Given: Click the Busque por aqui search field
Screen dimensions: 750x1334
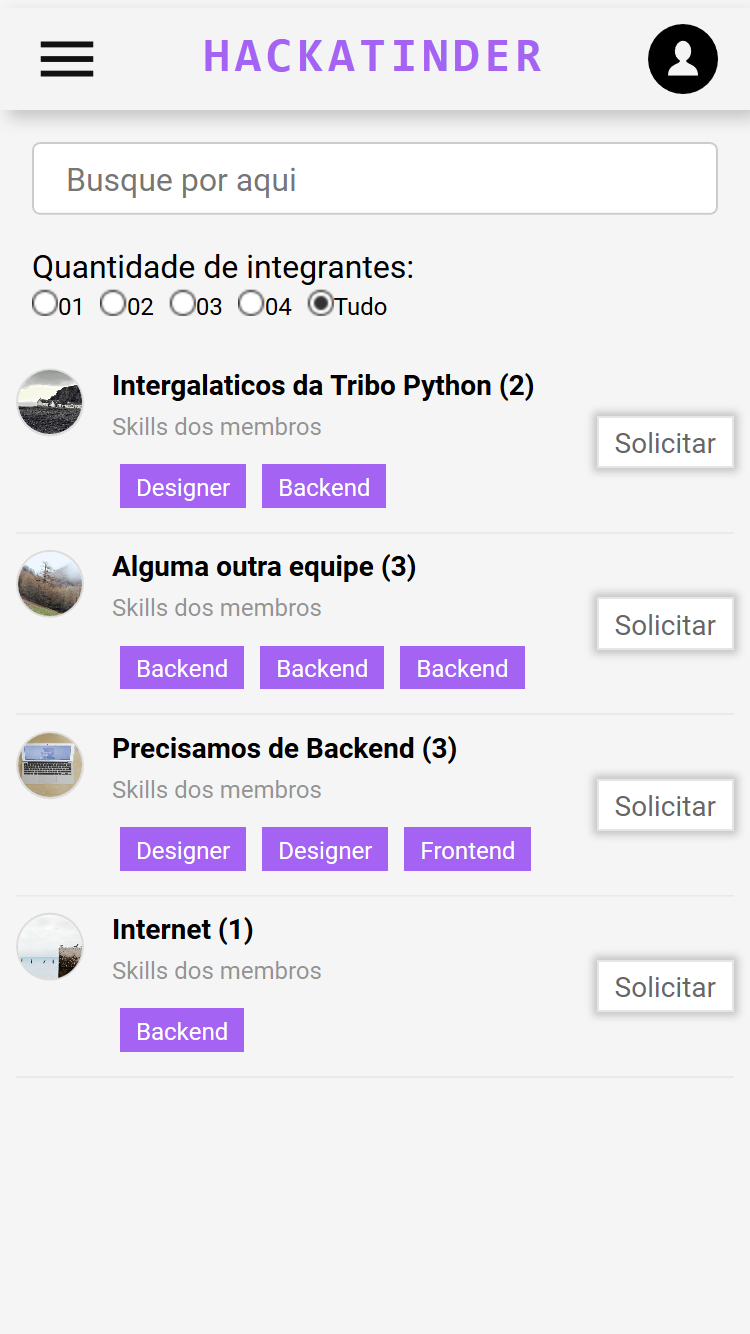Looking at the screenshot, I should pos(375,178).
